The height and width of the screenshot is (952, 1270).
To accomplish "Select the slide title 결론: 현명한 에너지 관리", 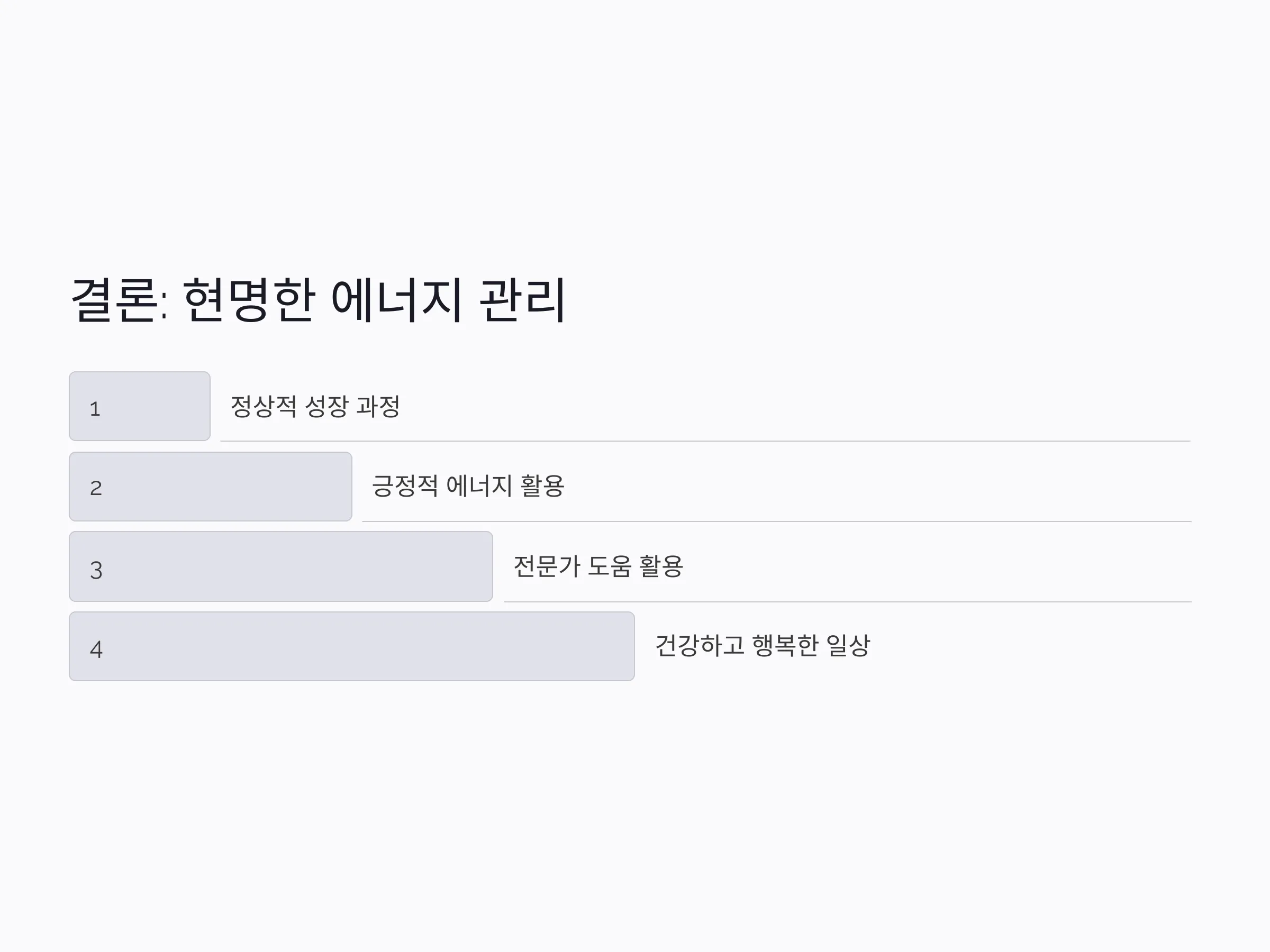I will coord(319,299).
